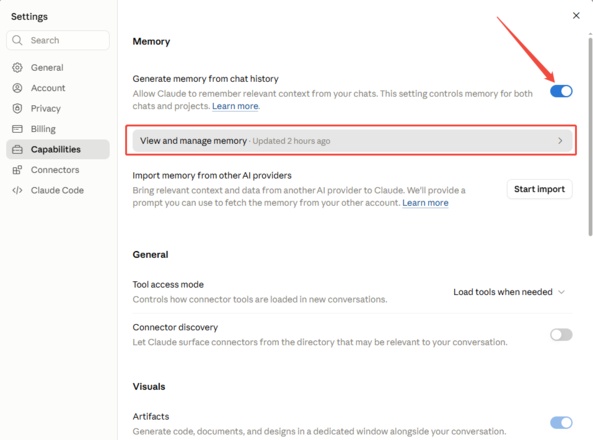Click the Settings title text
The width and height of the screenshot is (593, 440).
point(29,17)
